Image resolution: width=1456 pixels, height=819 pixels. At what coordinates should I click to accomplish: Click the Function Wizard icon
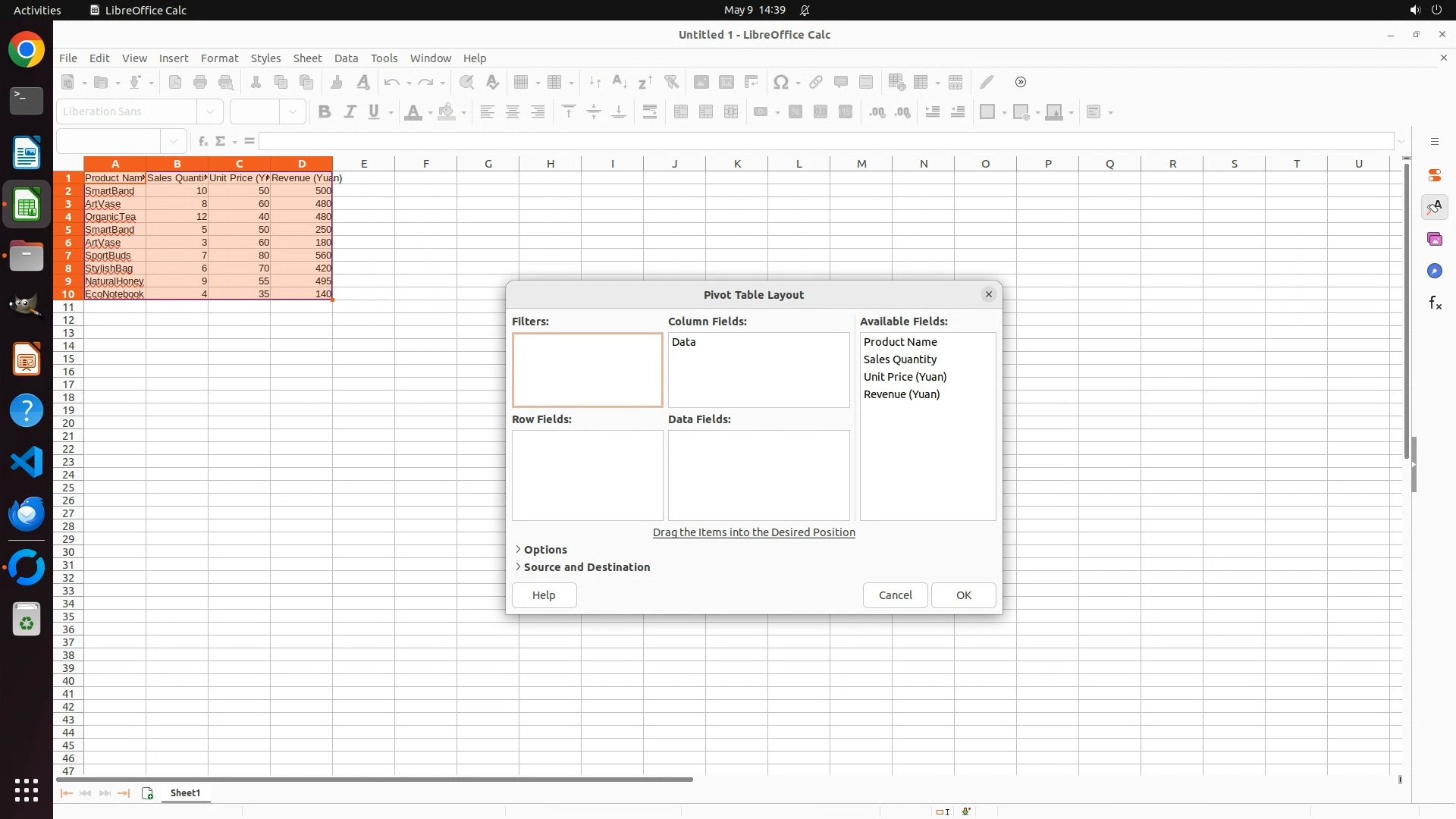pyautogui.click(x=202, y=141)
